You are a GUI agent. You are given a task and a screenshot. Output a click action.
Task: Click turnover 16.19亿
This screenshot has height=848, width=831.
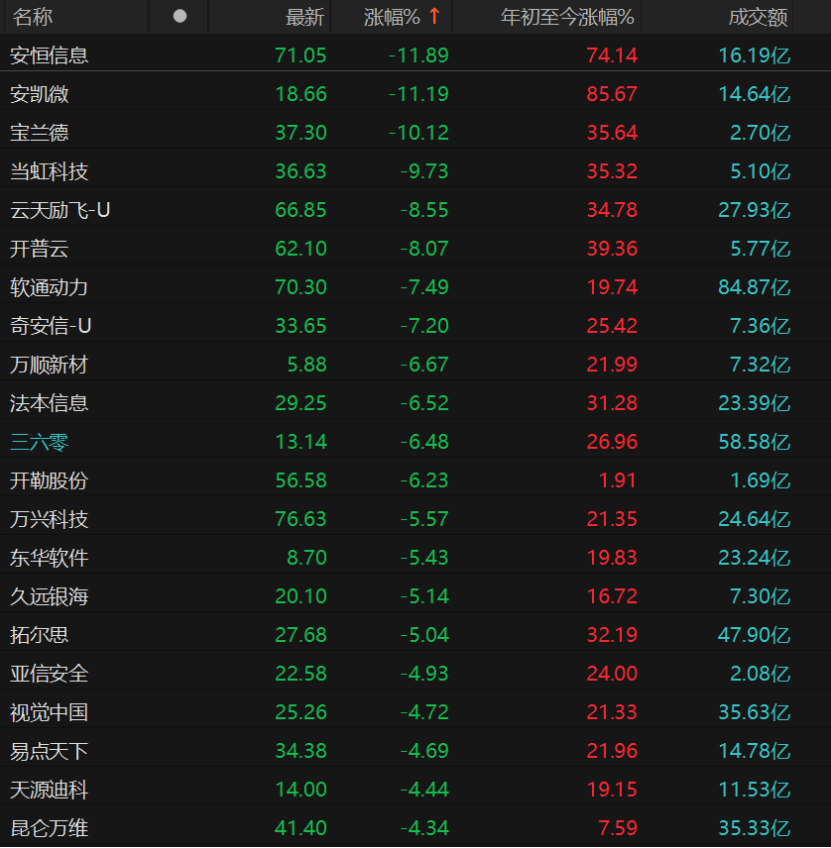[754, 55]
